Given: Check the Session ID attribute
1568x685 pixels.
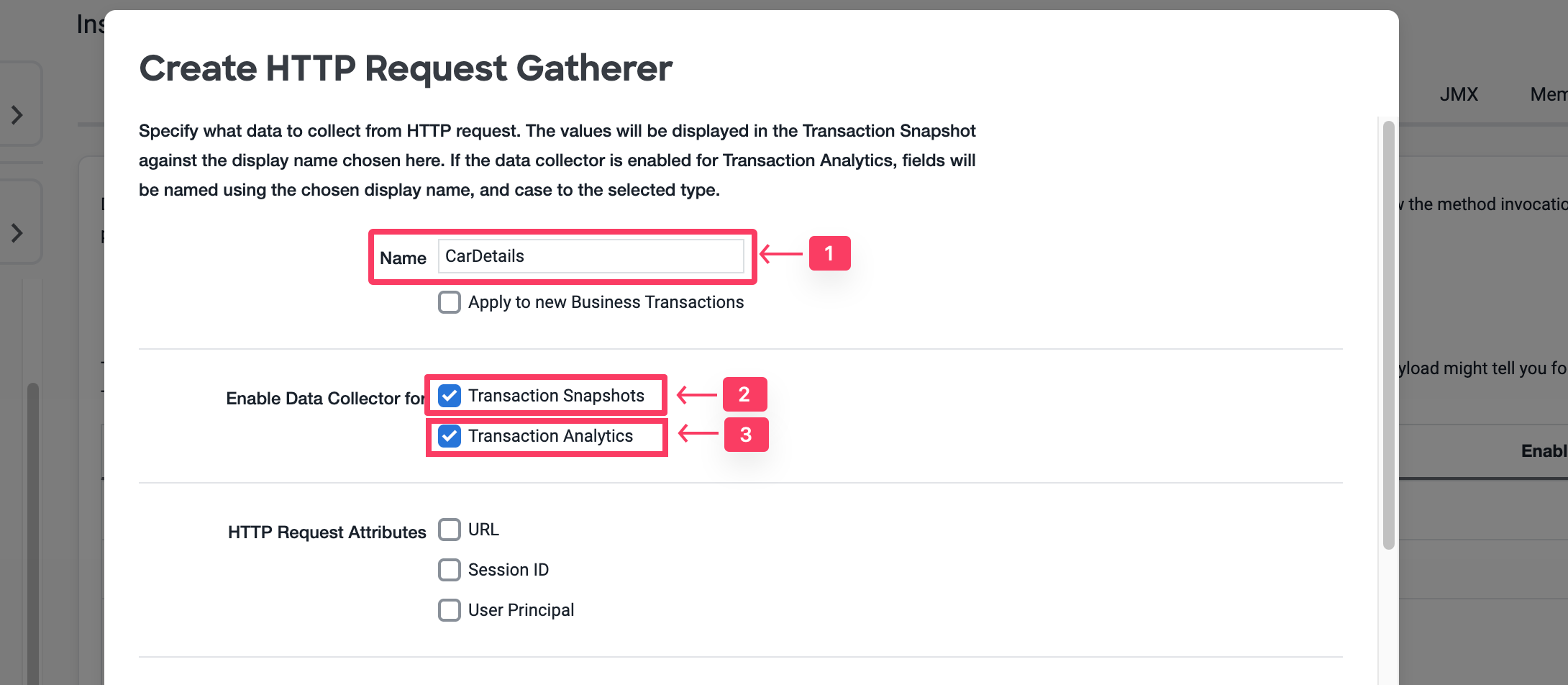Looking at the screenshot, I should 450,570.
